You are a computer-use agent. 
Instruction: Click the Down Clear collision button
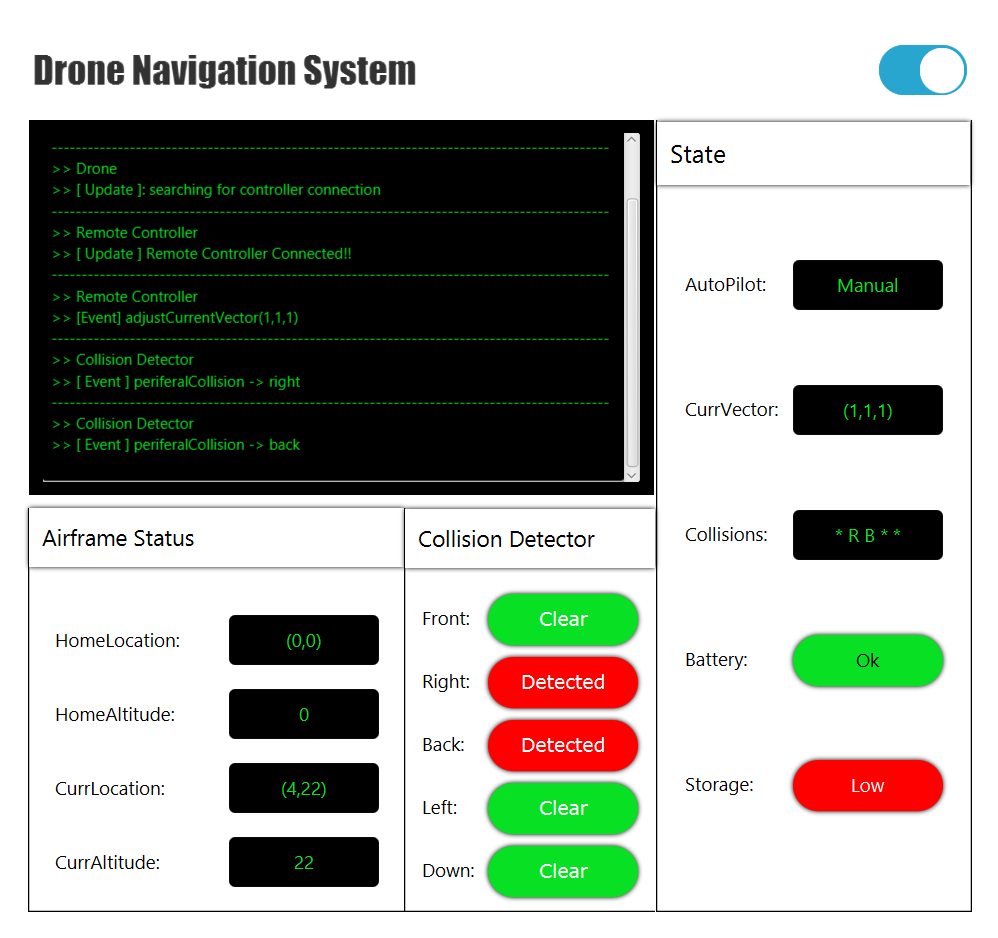coord(562,871)
